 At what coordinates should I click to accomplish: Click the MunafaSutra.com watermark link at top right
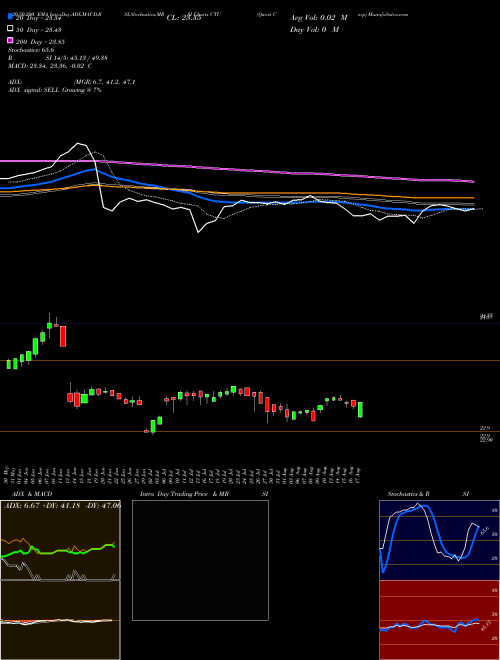387,14
